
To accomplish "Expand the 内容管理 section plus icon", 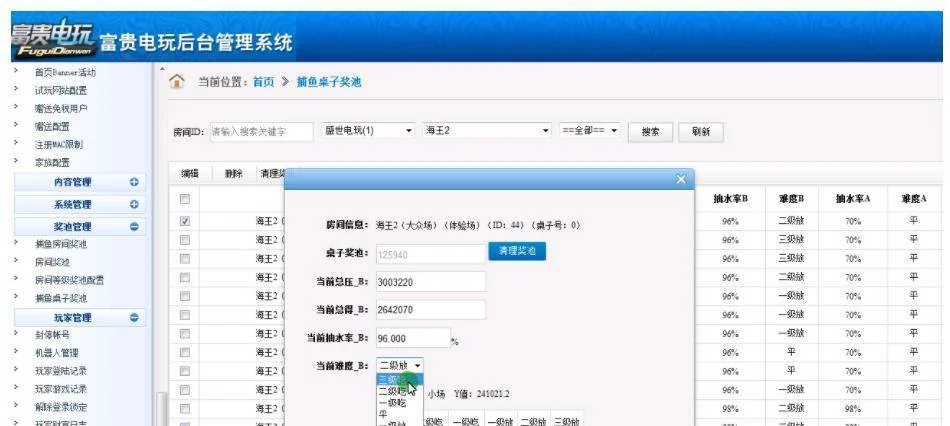I will pos(135,182).
